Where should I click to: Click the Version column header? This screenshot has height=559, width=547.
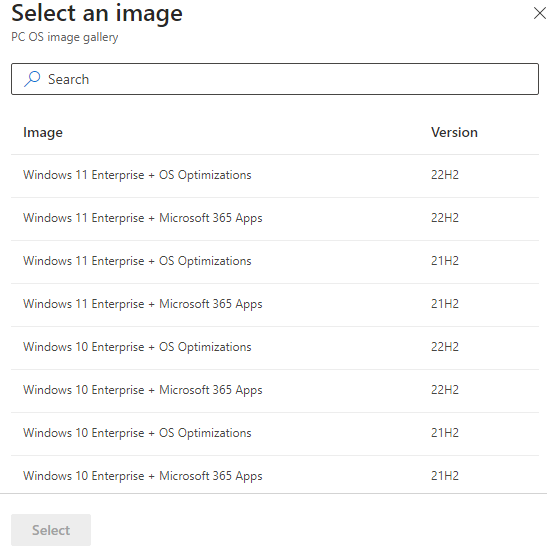pos(454,132)
